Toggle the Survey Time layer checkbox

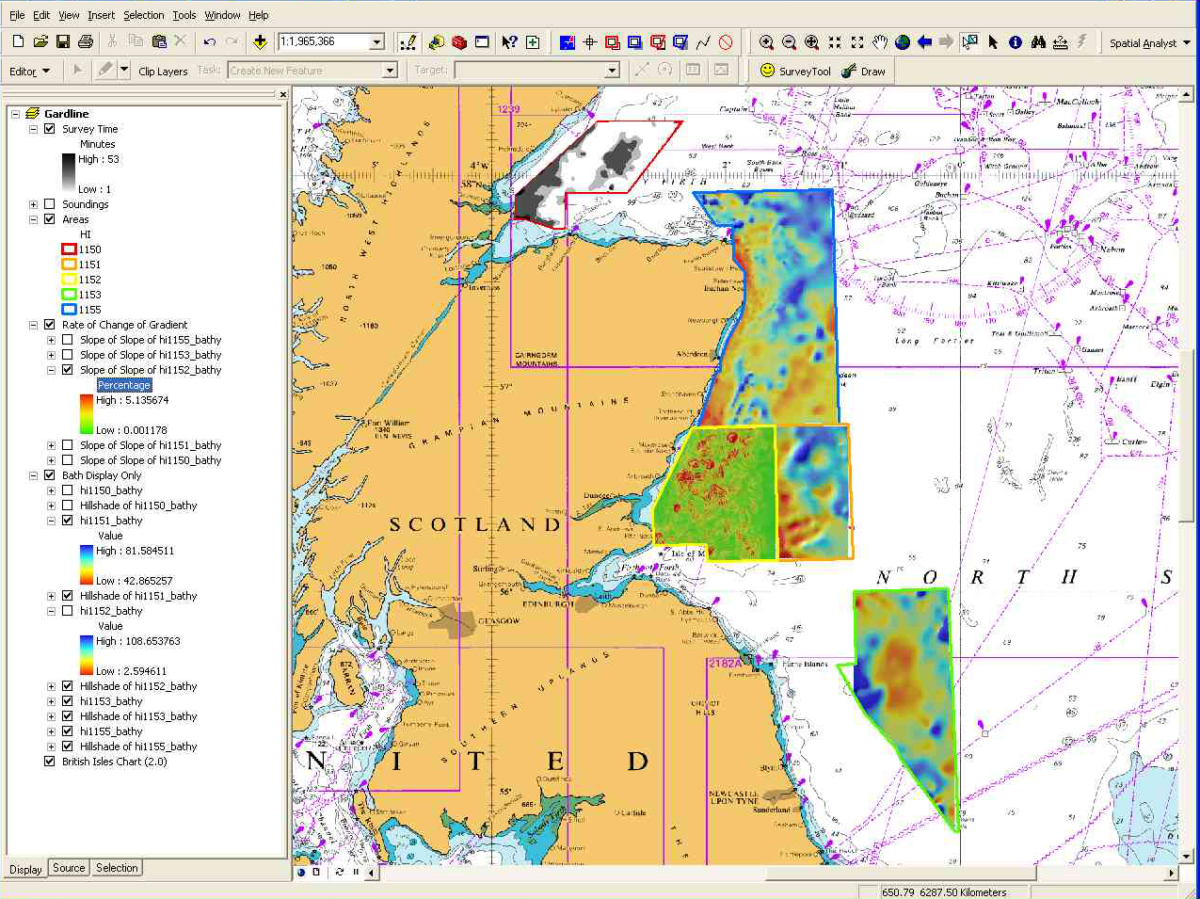[x=50, y=129]
